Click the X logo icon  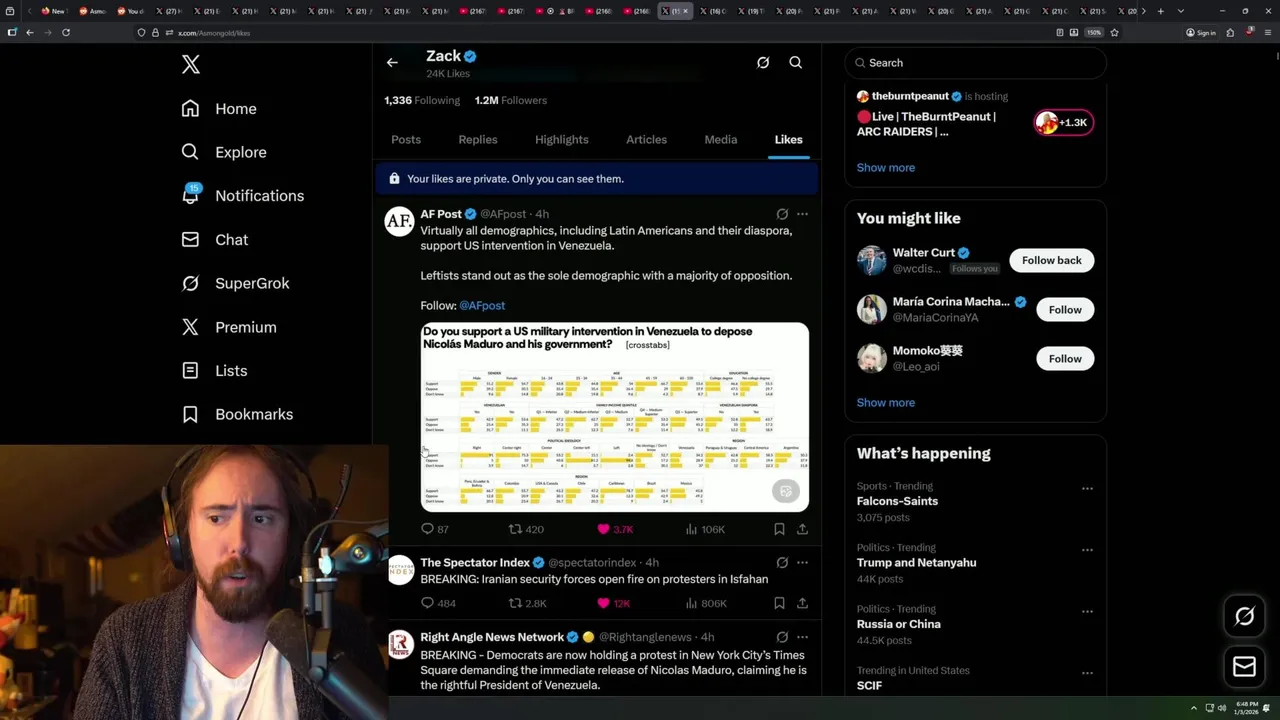coord(191,65)
